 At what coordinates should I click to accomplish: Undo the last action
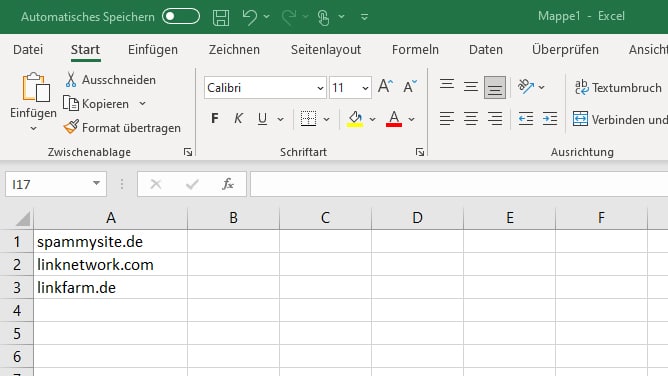coord(250,17)
